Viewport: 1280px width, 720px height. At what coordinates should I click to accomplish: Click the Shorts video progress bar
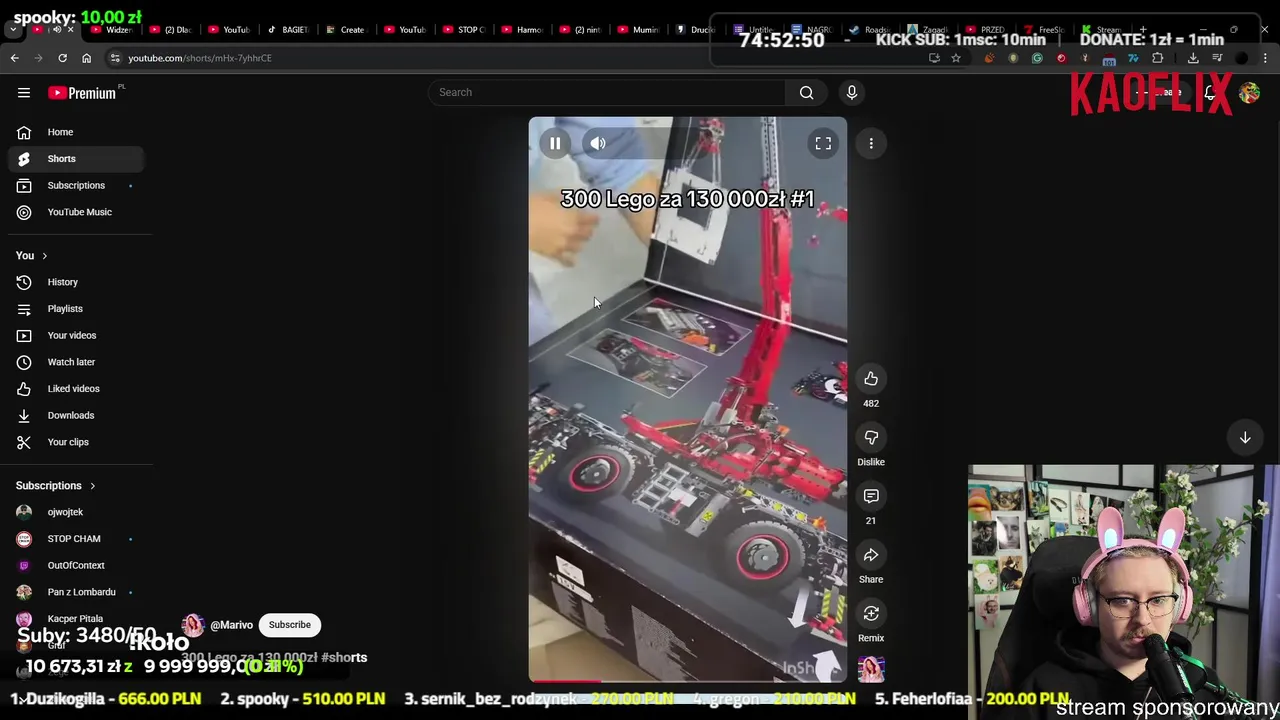pos(688,681)
